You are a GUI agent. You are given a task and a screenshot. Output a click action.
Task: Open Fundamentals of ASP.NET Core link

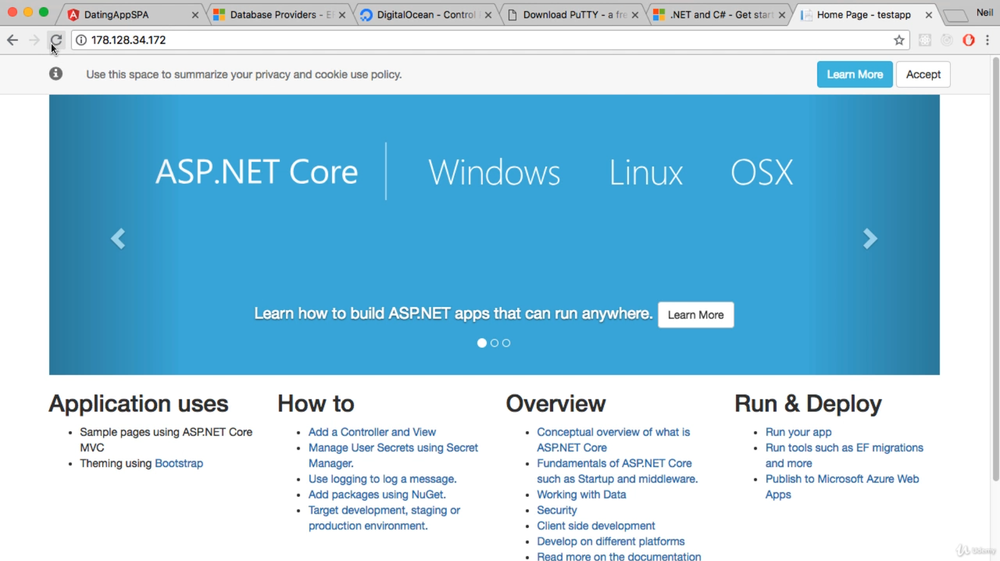click(617, 471)
